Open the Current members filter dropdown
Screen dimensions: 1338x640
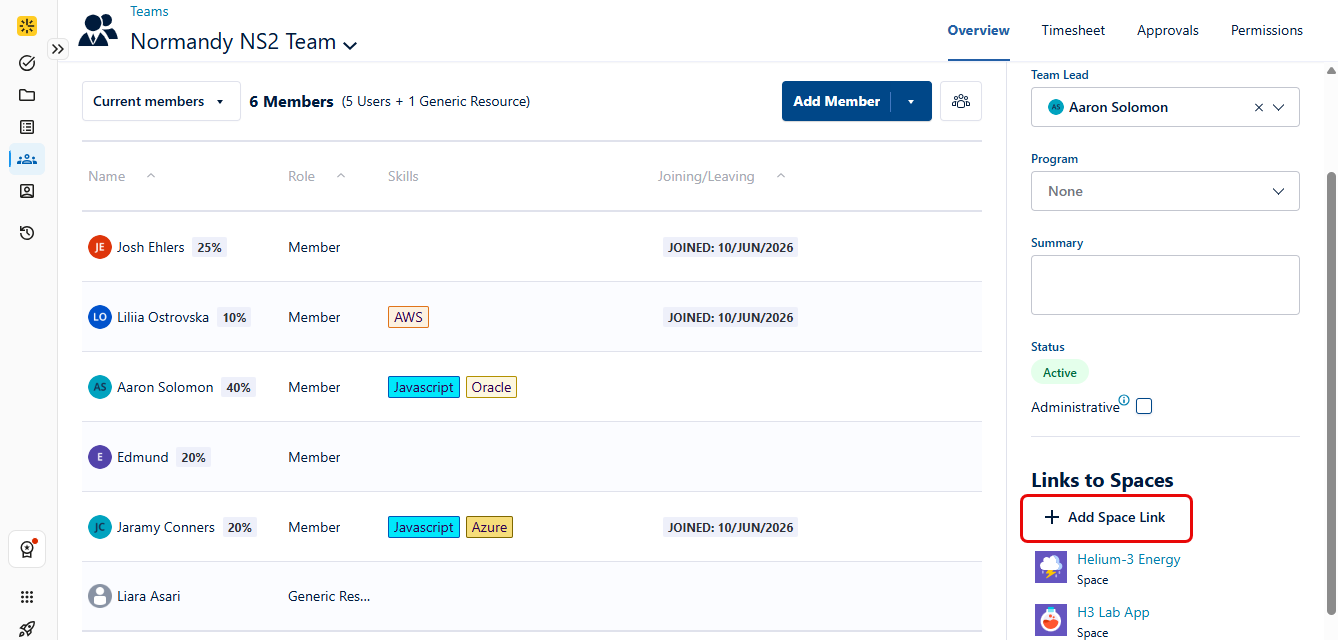pos(161,101)
